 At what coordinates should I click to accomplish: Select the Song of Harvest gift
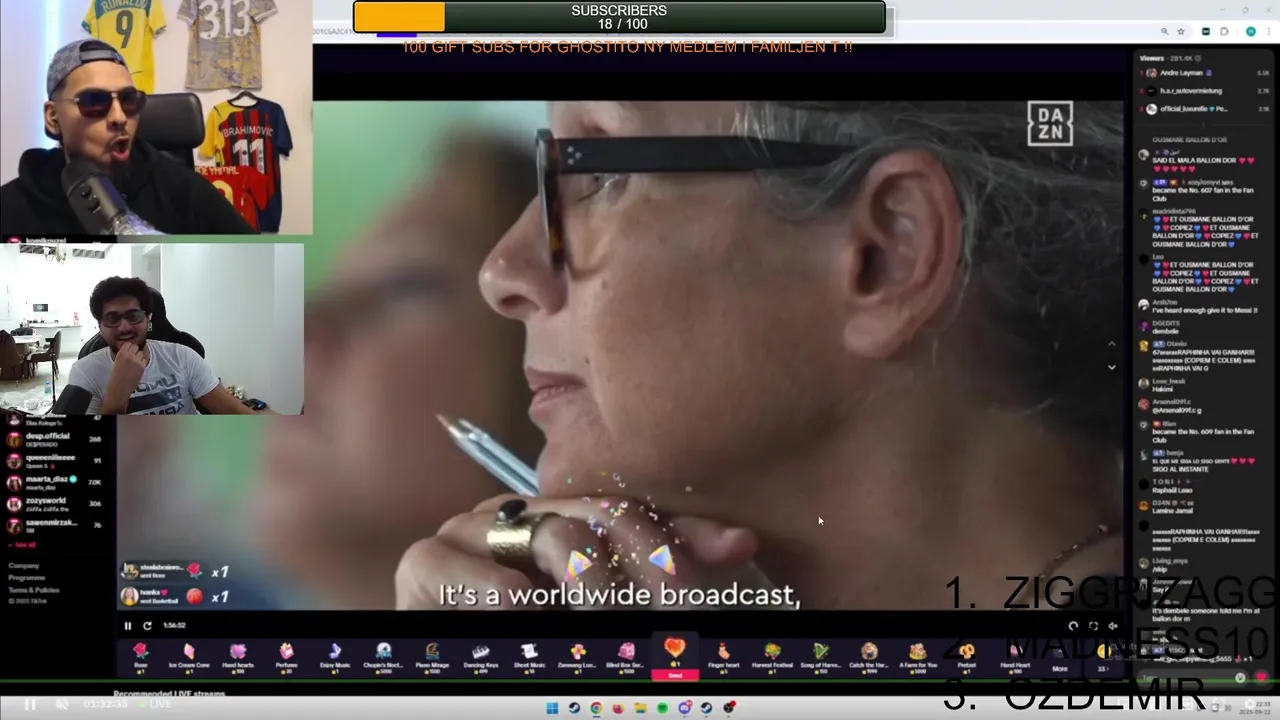point(821,656)
